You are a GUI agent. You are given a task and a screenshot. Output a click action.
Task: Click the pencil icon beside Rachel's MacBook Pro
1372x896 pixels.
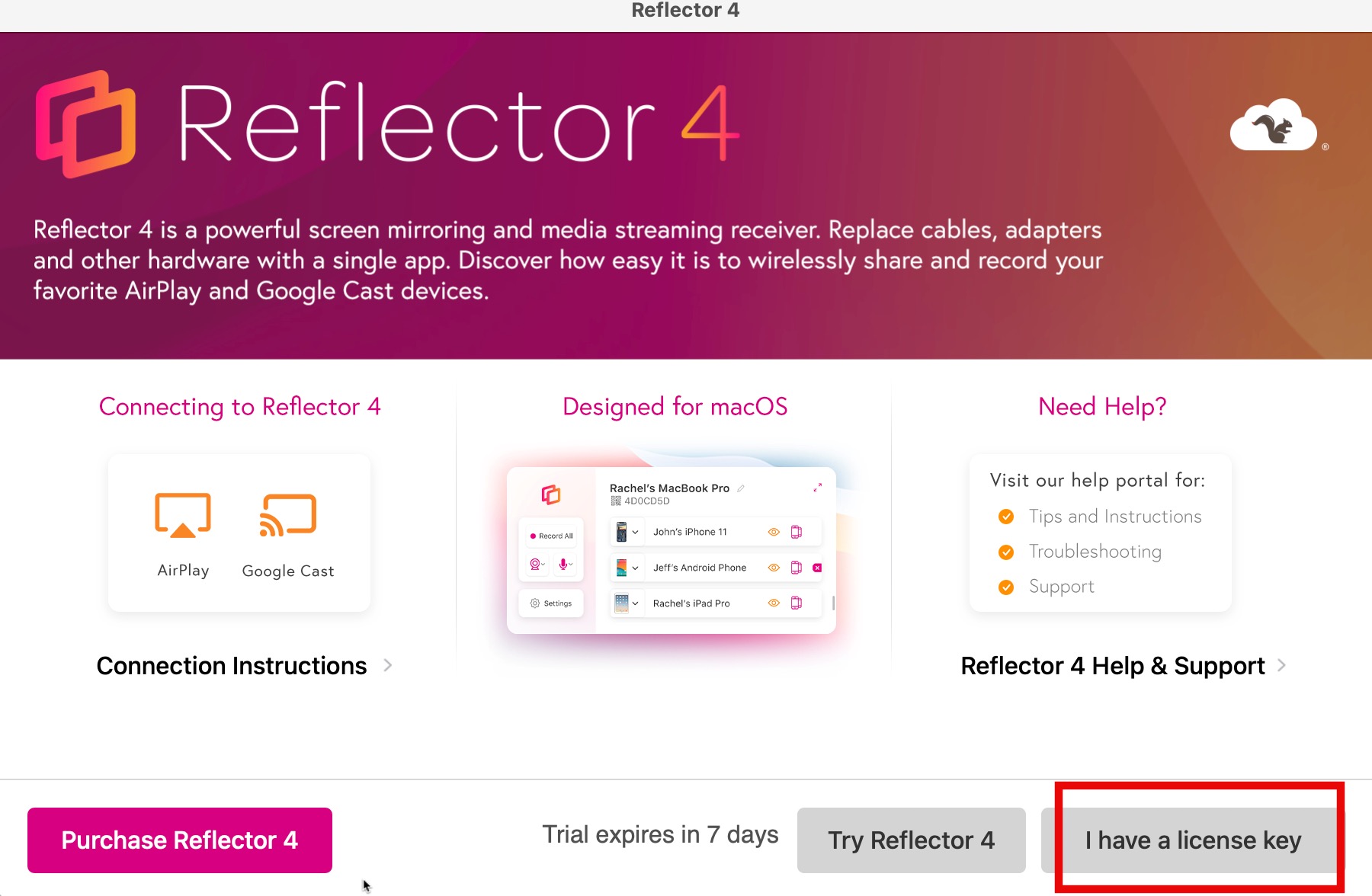tap(741, 488)
